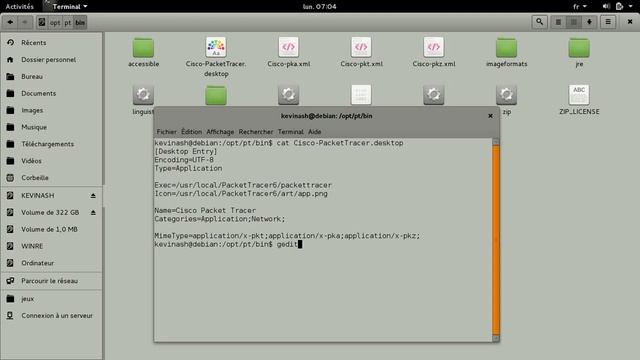Go back with the file manager back arrow
The height and width of the screenshot is (360, 640).
(x=10, y=22)
